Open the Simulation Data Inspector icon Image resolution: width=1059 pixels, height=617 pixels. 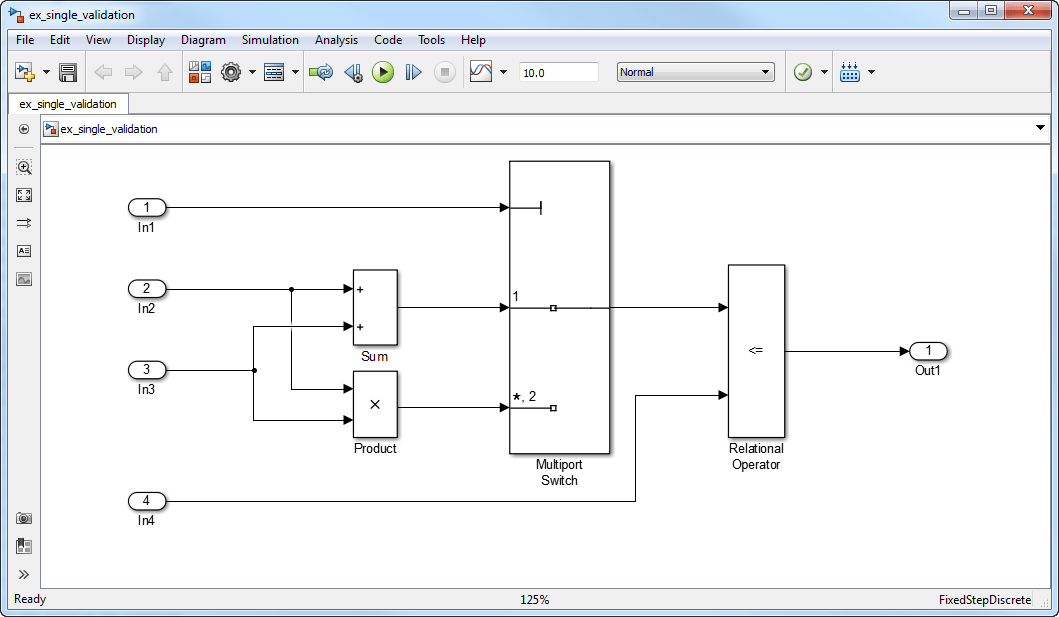coord(481,72)
